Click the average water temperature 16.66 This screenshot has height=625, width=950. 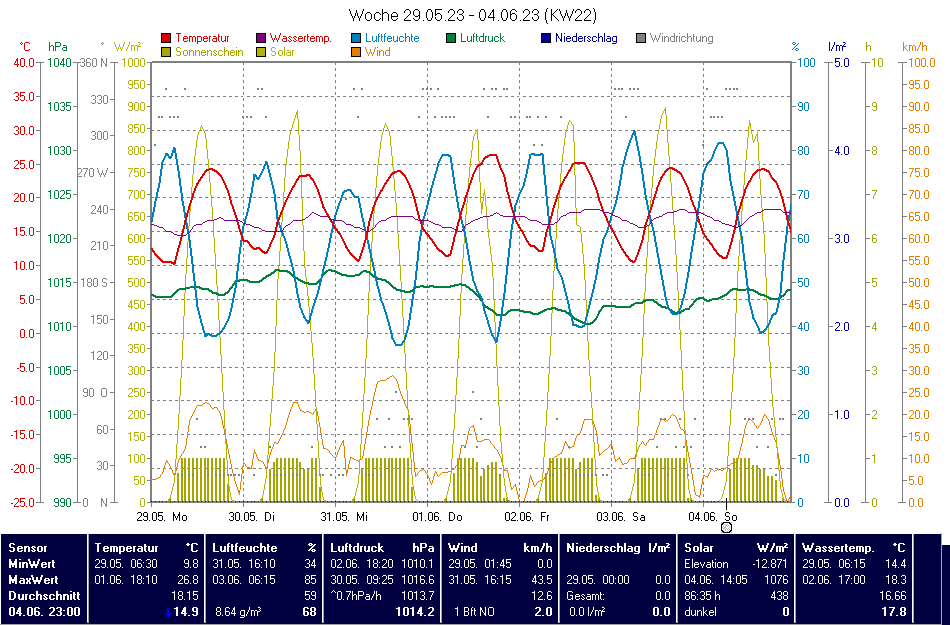892,596
